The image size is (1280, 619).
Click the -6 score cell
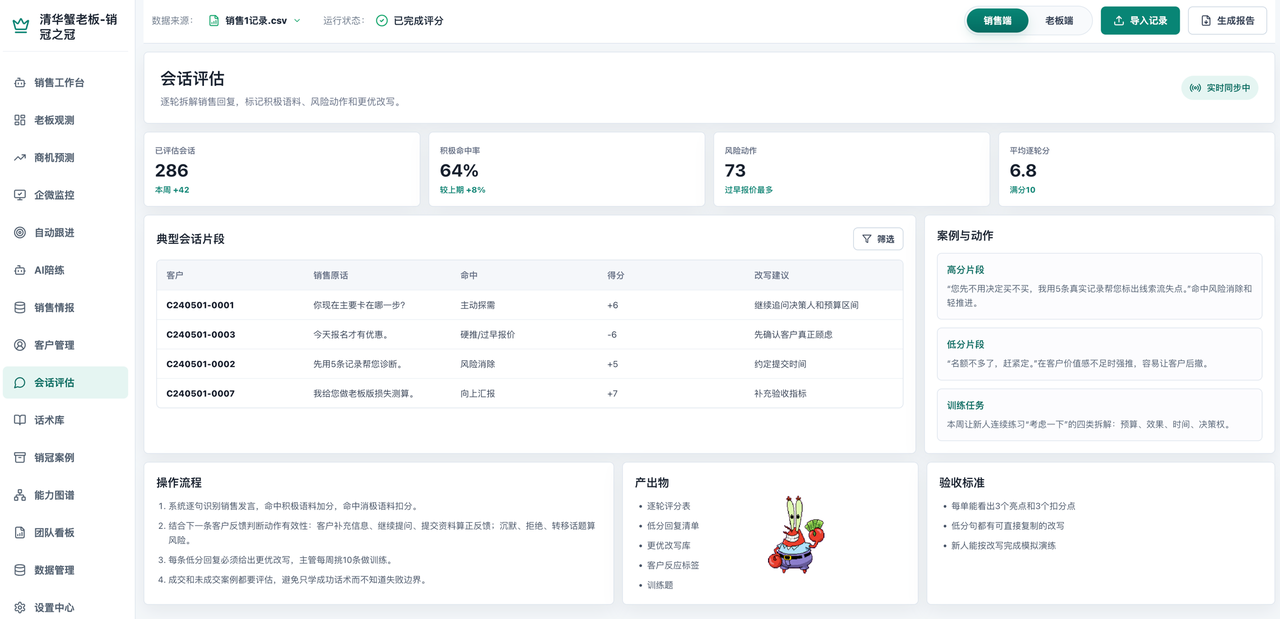pos(612,334)
